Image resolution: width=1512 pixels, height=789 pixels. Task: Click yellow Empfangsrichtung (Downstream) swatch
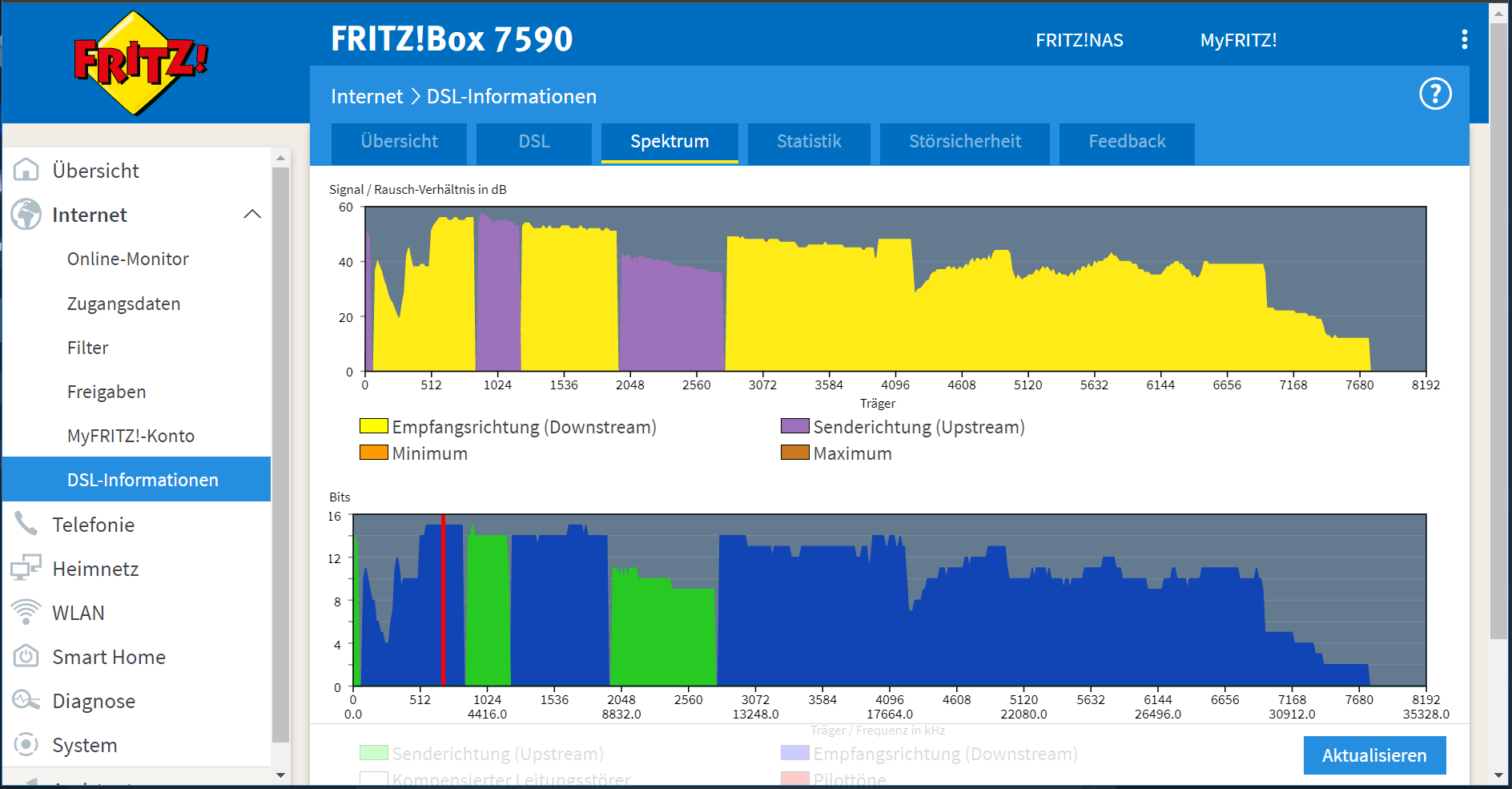point(374,426)
